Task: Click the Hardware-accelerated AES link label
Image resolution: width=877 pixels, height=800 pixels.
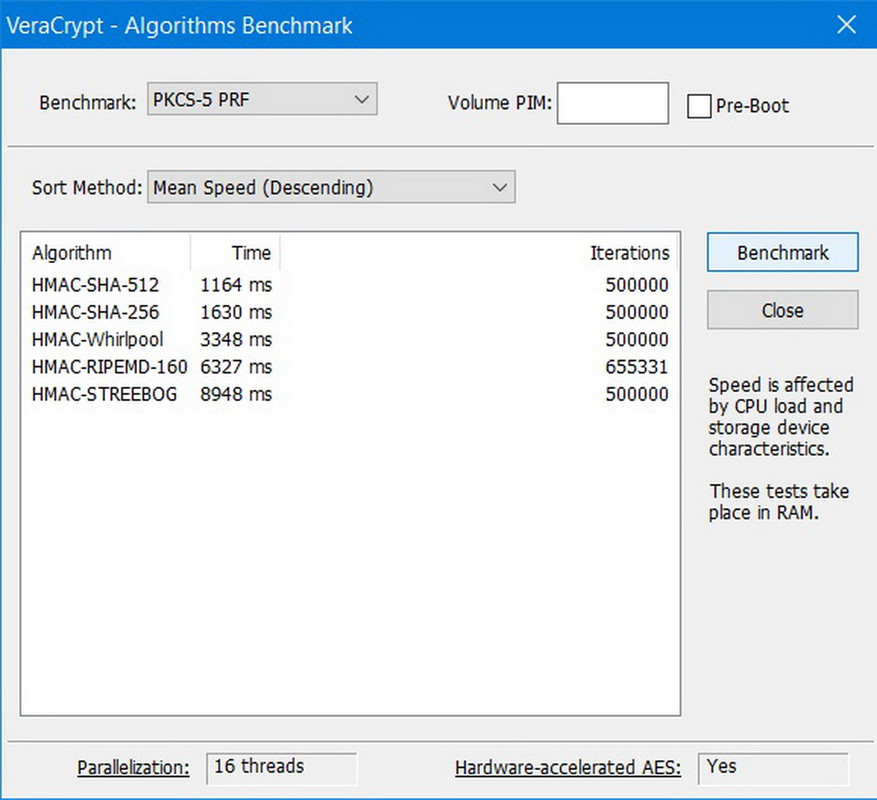Action: [568, 768]
